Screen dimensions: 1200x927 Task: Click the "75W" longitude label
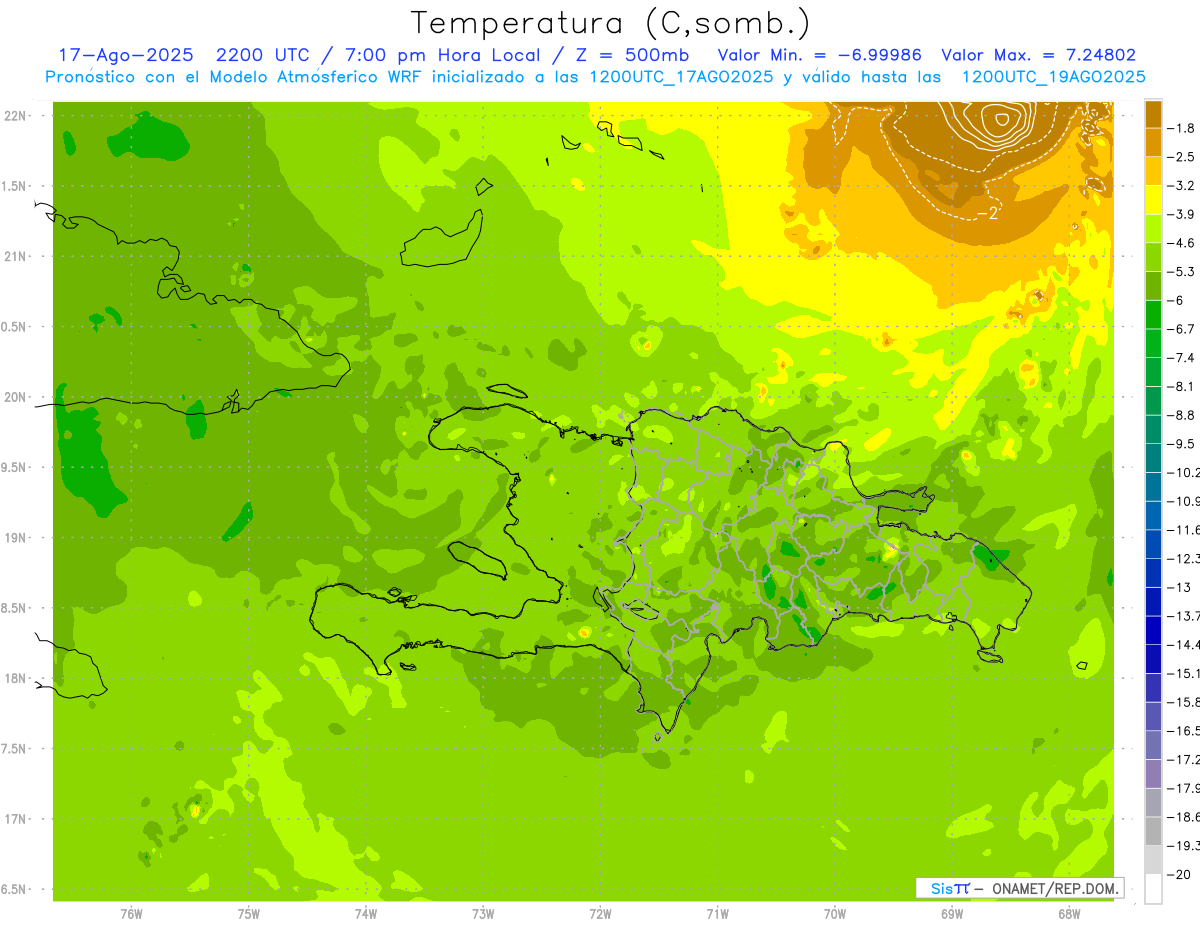[249, 914]
